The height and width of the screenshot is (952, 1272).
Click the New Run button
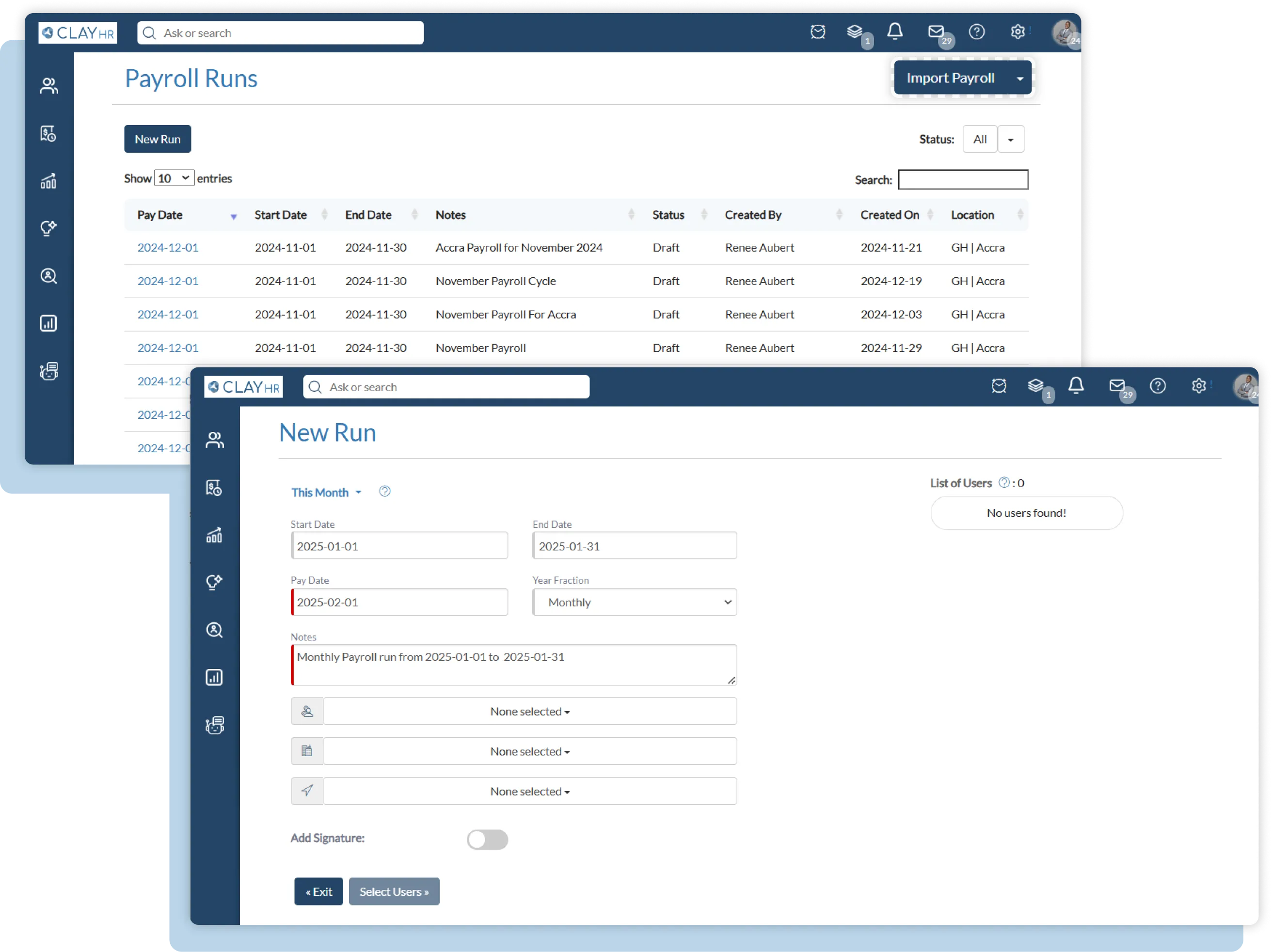tap(158, 139)
